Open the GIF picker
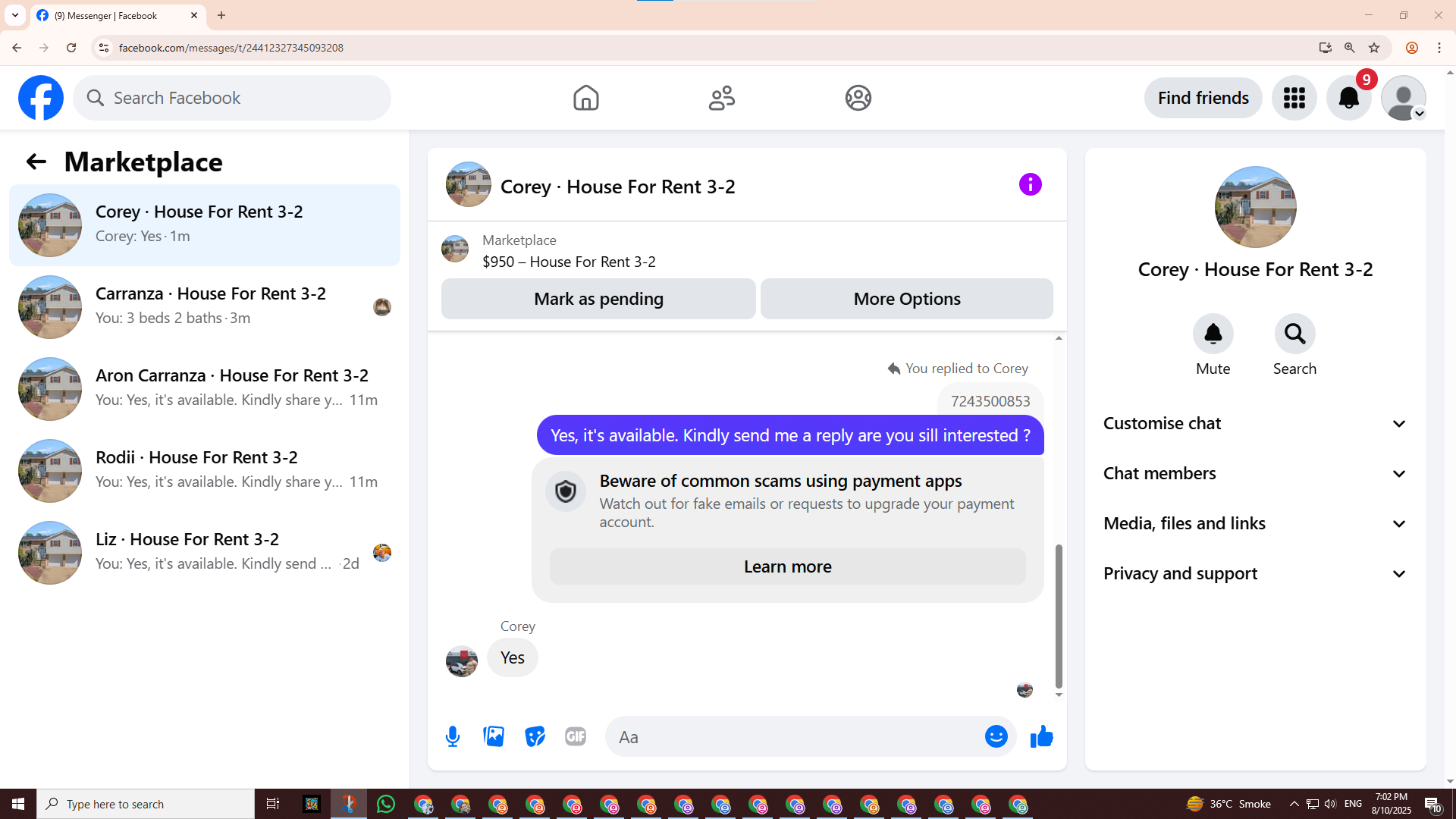 [x=576, y=736]
